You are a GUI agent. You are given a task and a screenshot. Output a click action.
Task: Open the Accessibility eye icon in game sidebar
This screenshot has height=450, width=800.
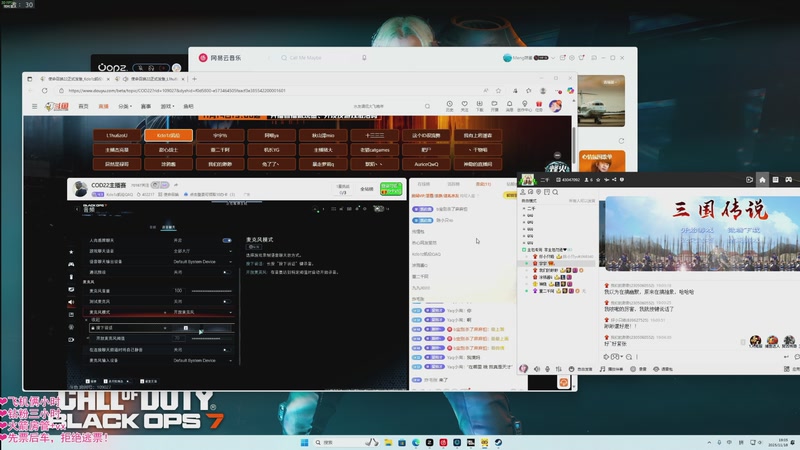point(71,327)
